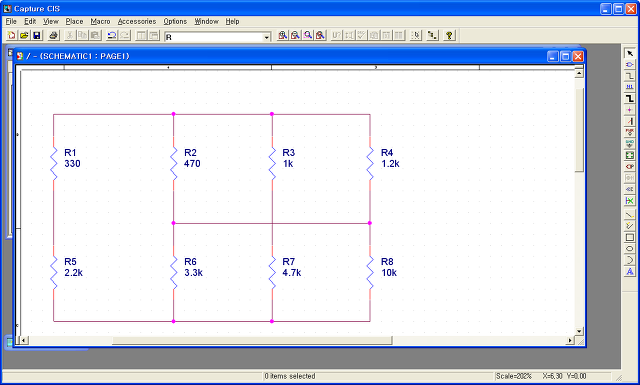
Task: Pick the Arc drawing tool
Action: point(630,260)
